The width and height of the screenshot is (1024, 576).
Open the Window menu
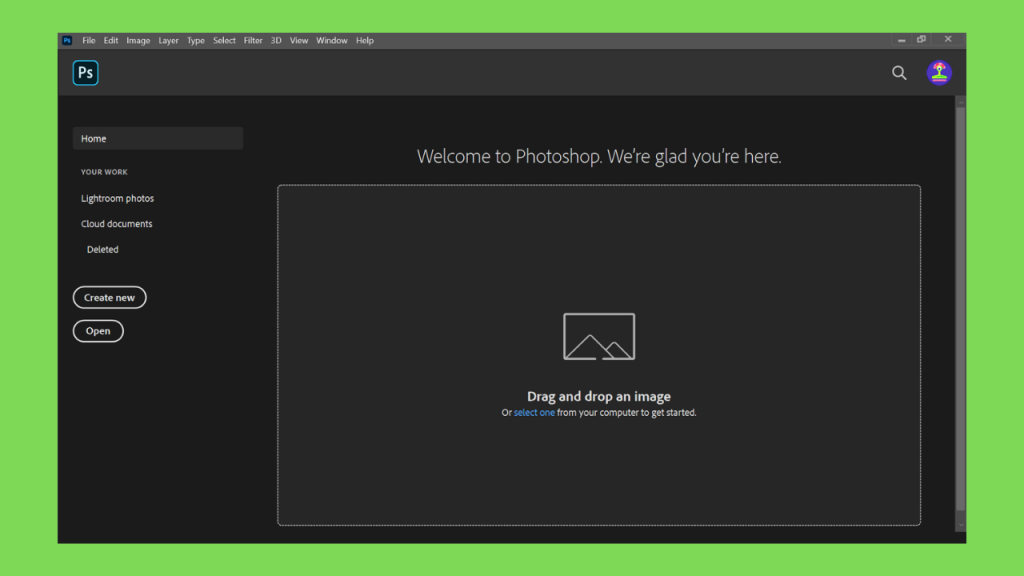pyautogui.click(x=332, y=40)
